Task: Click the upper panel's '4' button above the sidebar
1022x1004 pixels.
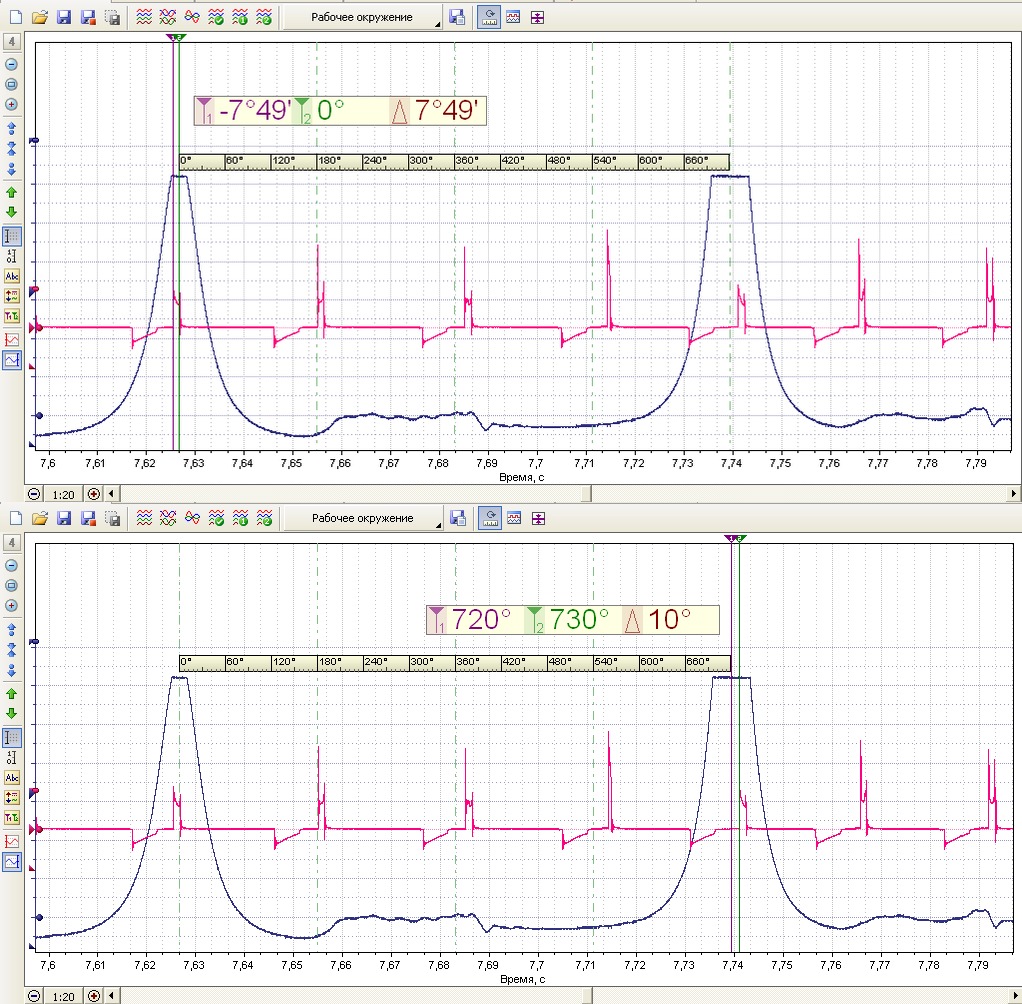Action: 12,42
